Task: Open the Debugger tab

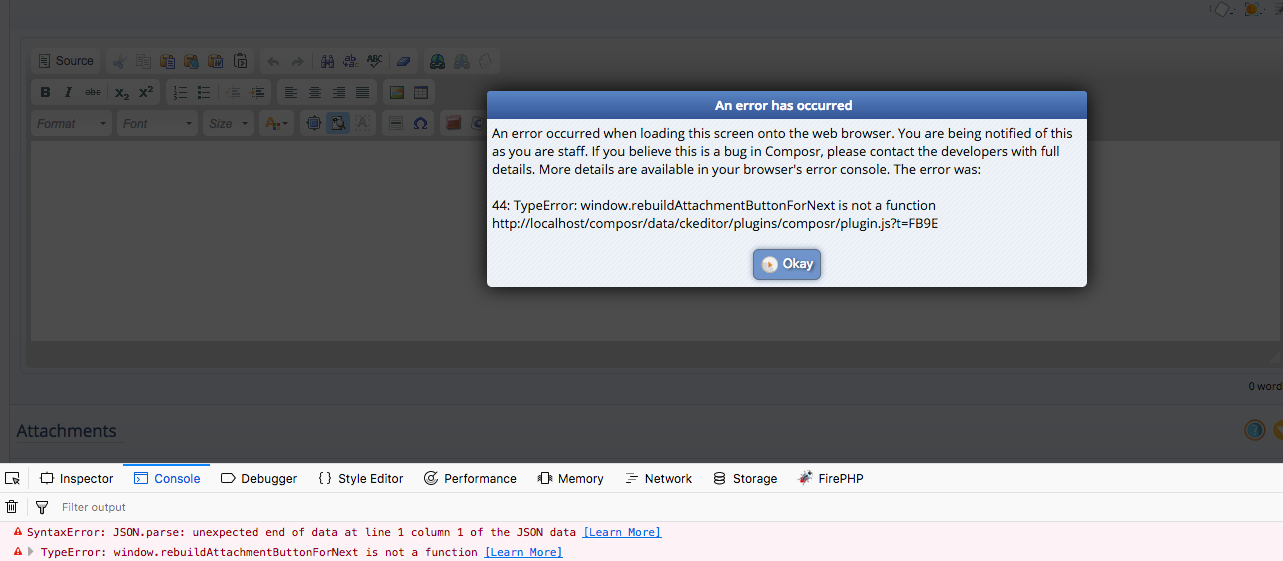Action: (x=259, y=479)
